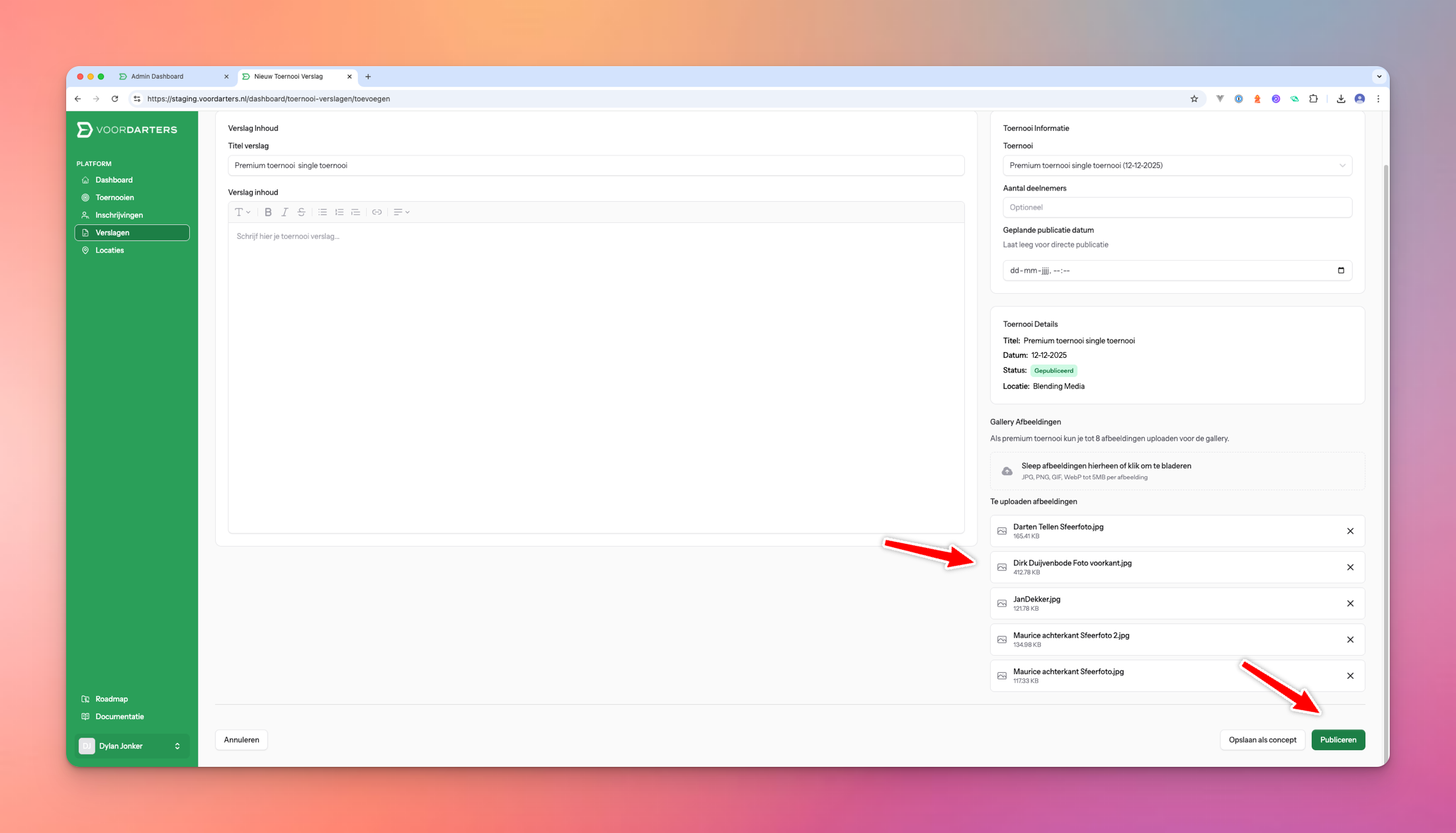Toggle bold formatting in the editor

pyautogui.click(x=268, y=212)
